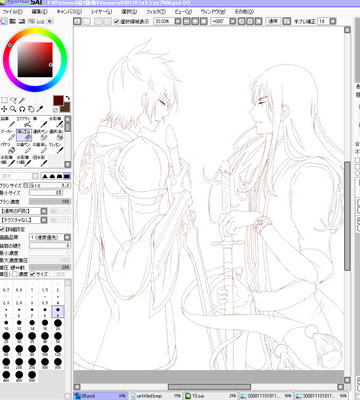360x400 pixels.
Task: Select the flattest brush edge shape
Action: tap(67, 176)
